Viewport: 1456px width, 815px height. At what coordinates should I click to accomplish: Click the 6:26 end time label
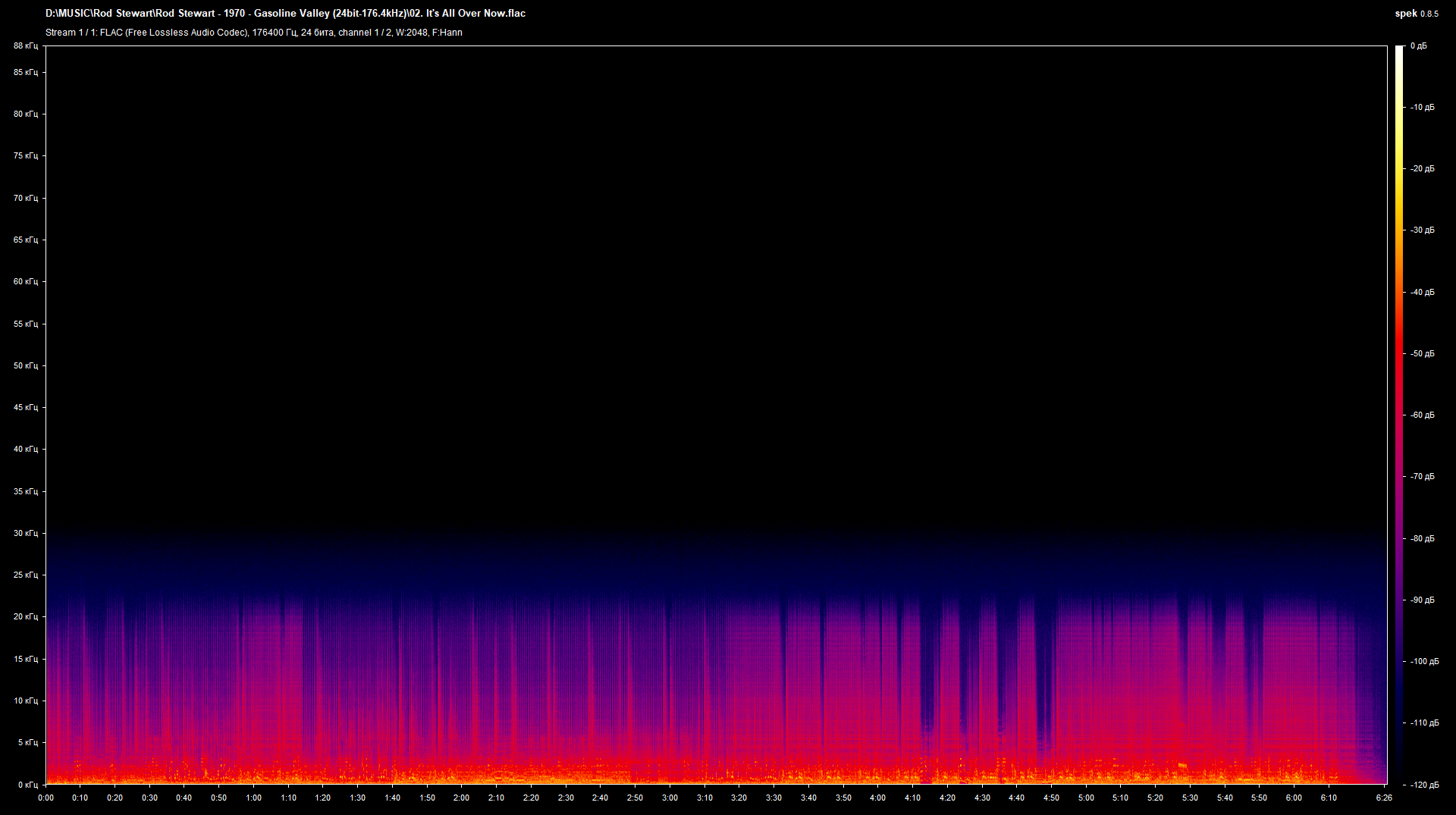click(x=1384, y=798)
